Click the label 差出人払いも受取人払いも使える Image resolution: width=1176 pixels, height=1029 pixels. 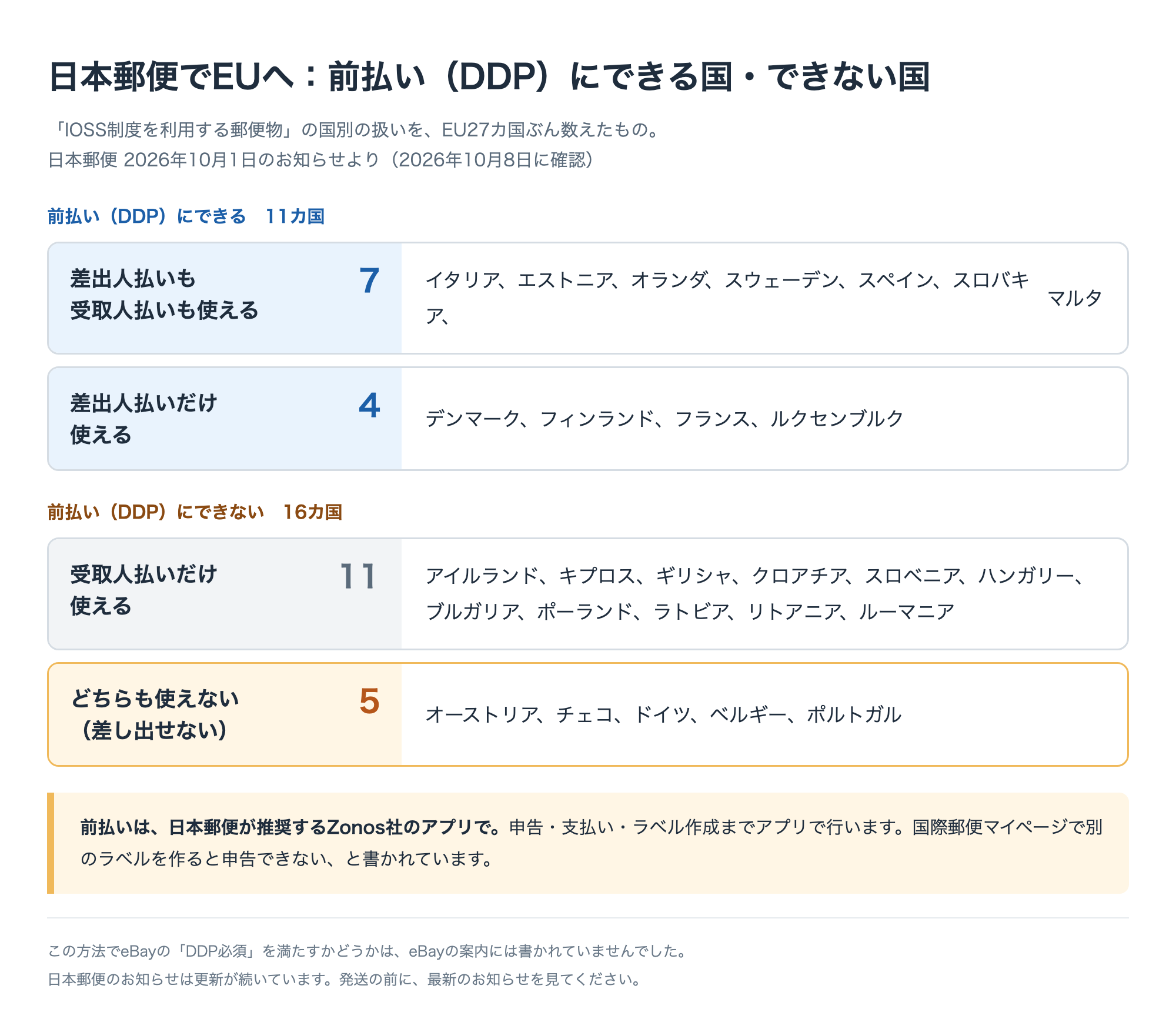pos(165,295)
